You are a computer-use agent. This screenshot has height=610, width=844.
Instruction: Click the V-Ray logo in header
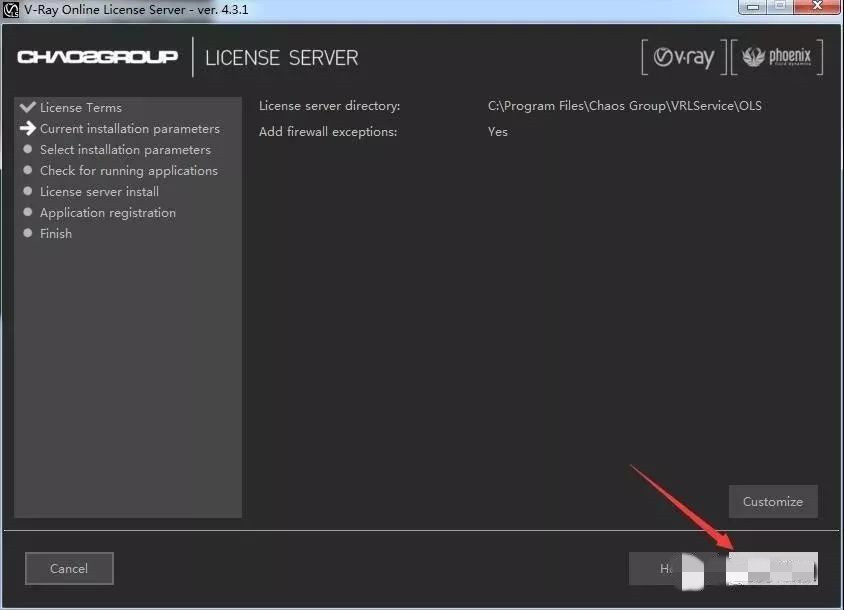coord(684,58)
